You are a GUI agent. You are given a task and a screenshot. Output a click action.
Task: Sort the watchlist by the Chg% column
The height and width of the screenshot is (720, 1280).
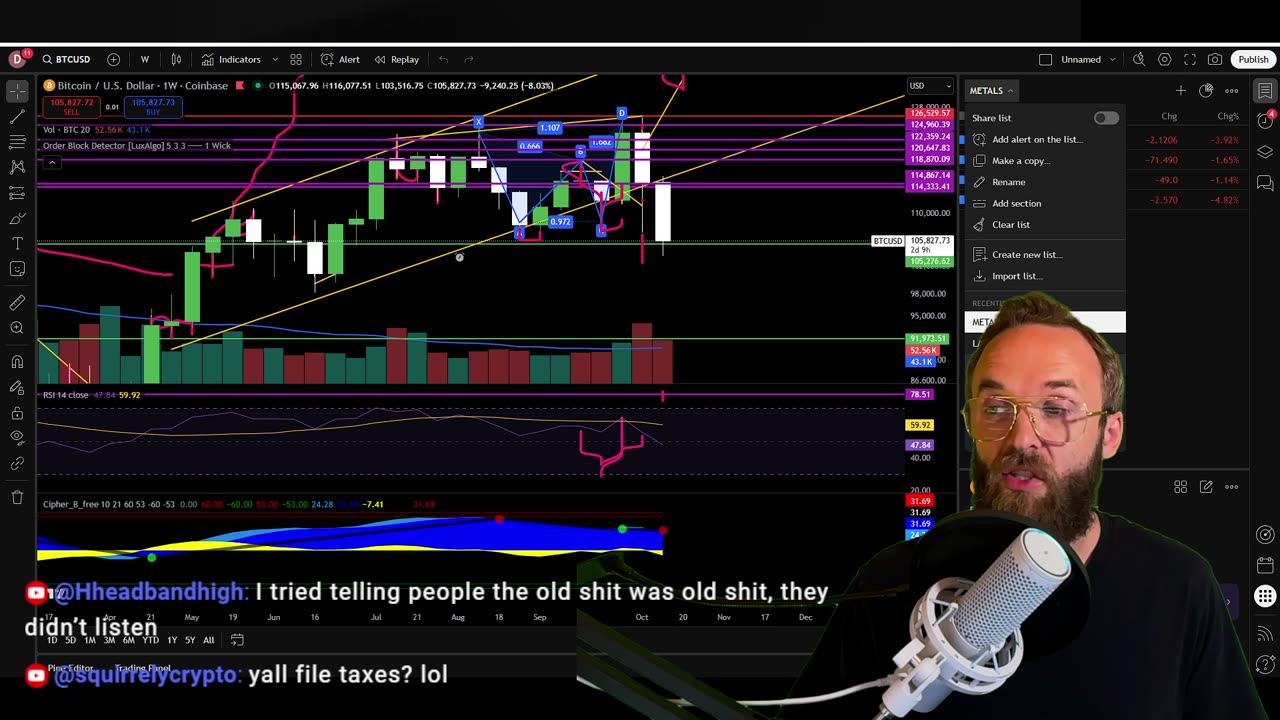click(x=1228, y=117)
